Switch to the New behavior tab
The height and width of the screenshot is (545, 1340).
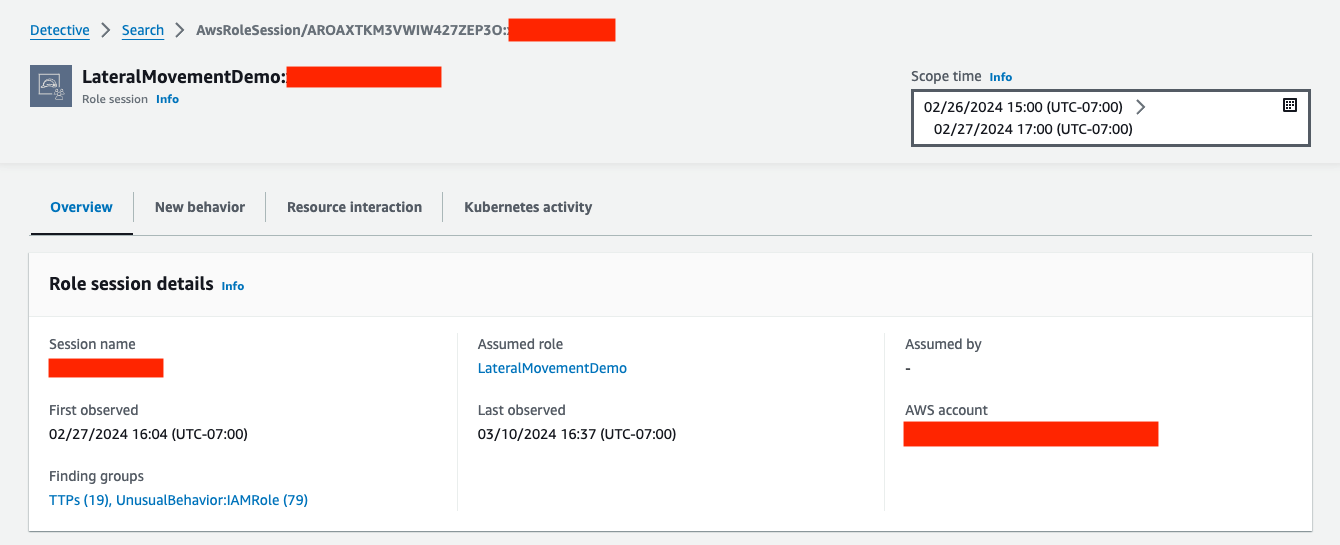click(x=200, y=207)
